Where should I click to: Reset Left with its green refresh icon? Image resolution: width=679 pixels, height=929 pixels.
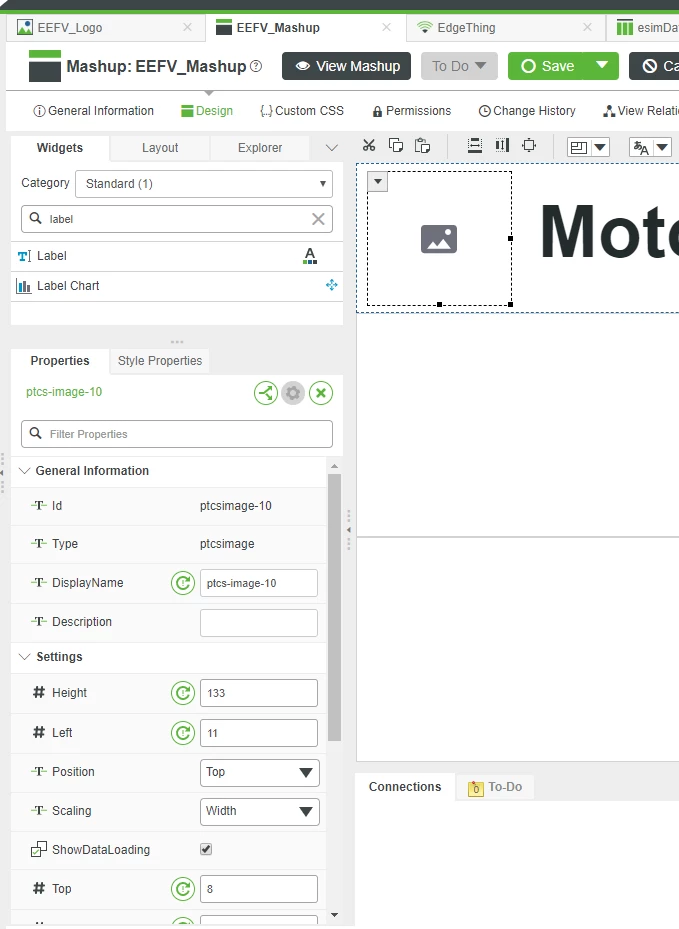pyautogui.click(x=183, y=733)
